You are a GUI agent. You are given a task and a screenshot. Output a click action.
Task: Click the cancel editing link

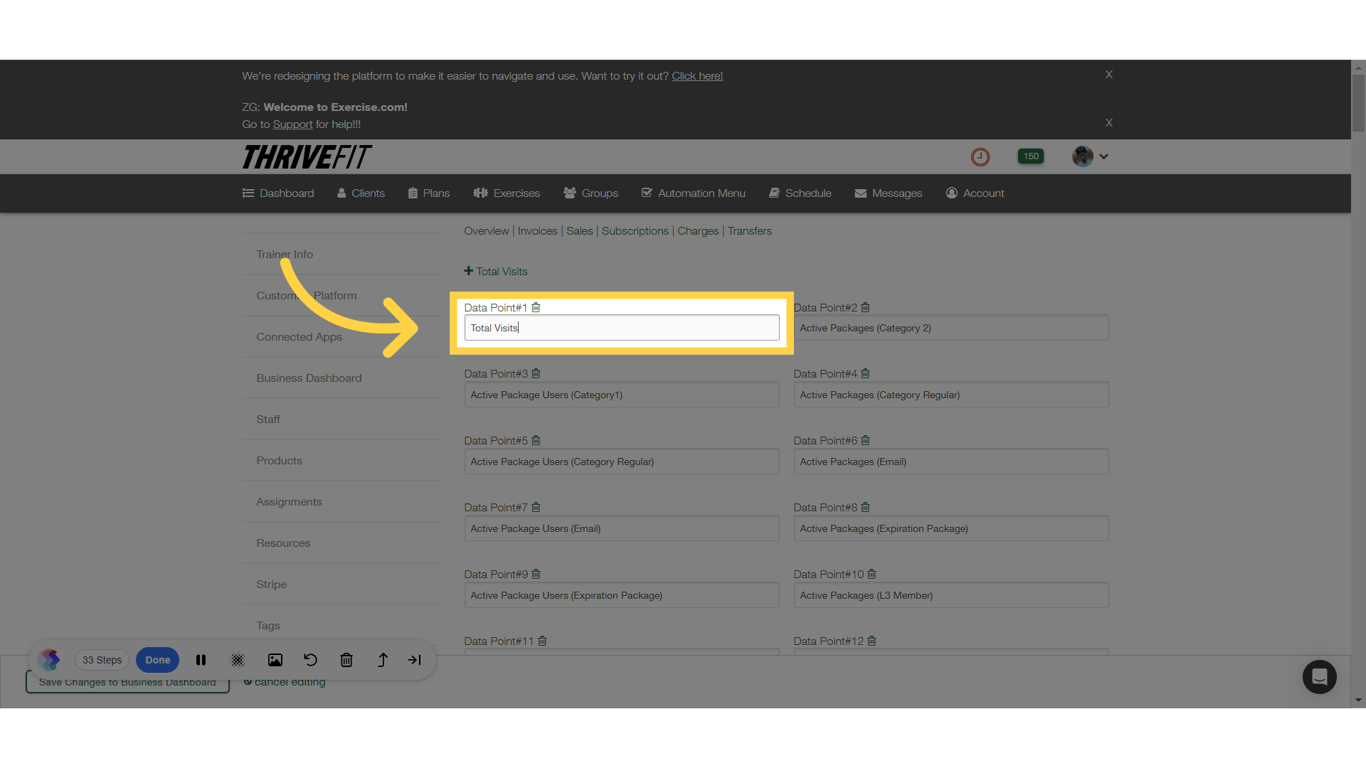(x=285, y=682)
